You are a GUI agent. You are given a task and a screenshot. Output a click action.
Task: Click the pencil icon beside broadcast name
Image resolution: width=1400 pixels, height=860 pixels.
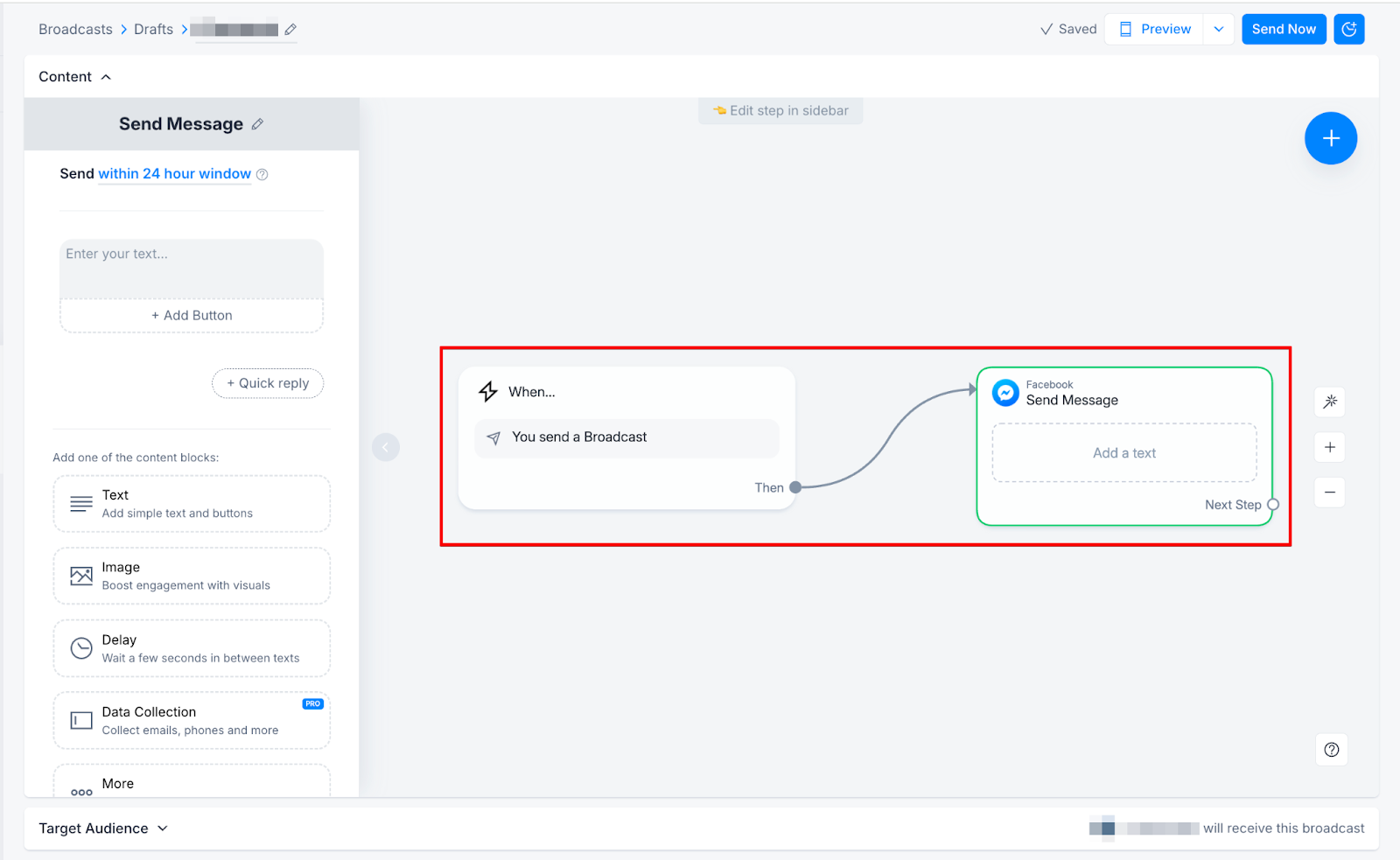[x=290, y=30]
